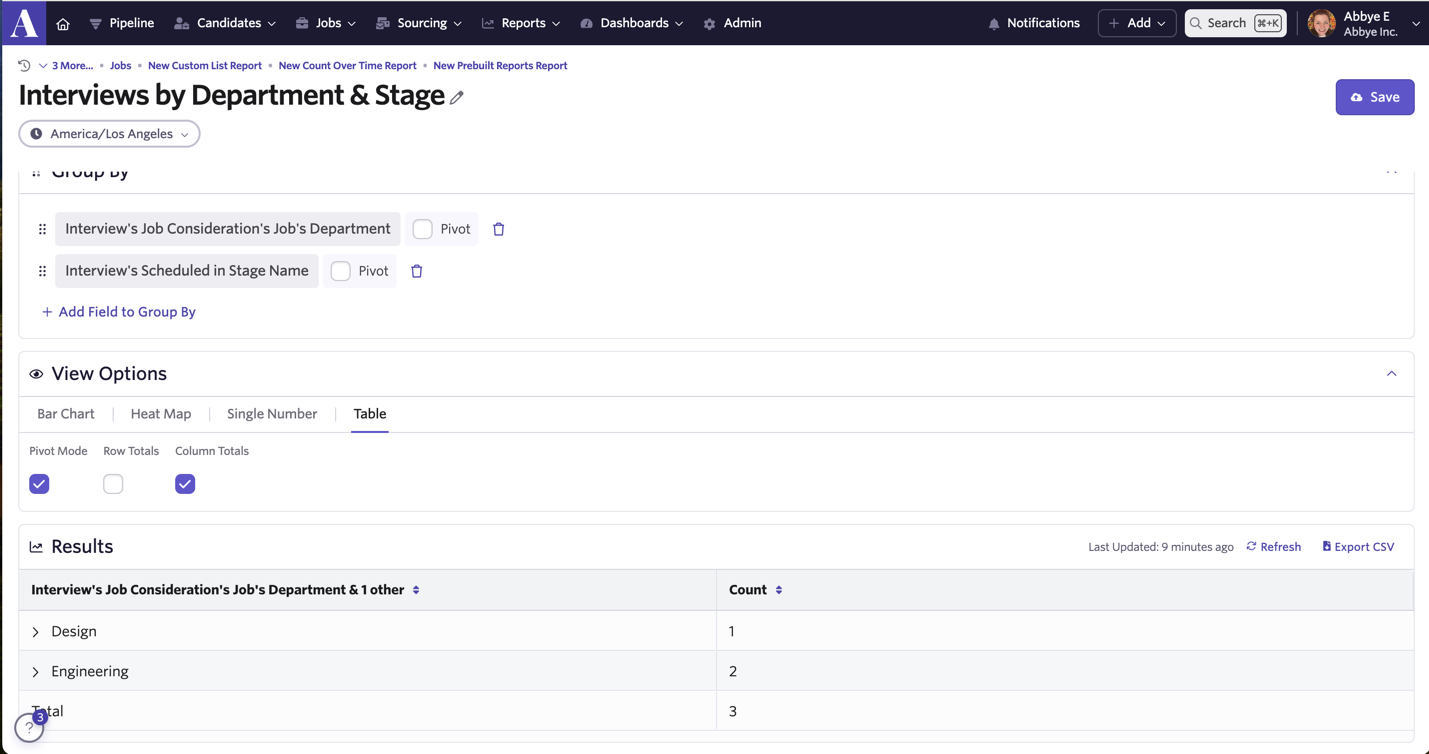Screen dimensions: 1429x754
Task: Enable the Row Totals checkbox
Action: pos(113,484)
